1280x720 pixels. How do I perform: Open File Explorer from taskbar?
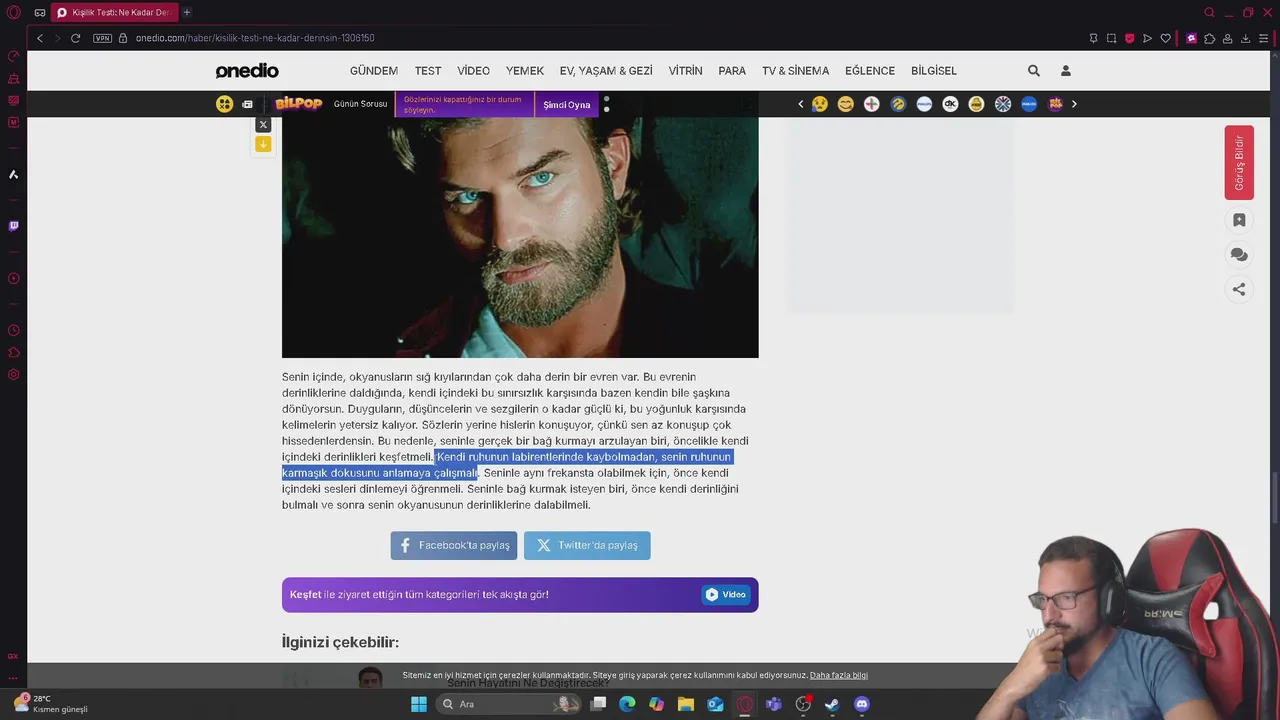tap(686, 704)
